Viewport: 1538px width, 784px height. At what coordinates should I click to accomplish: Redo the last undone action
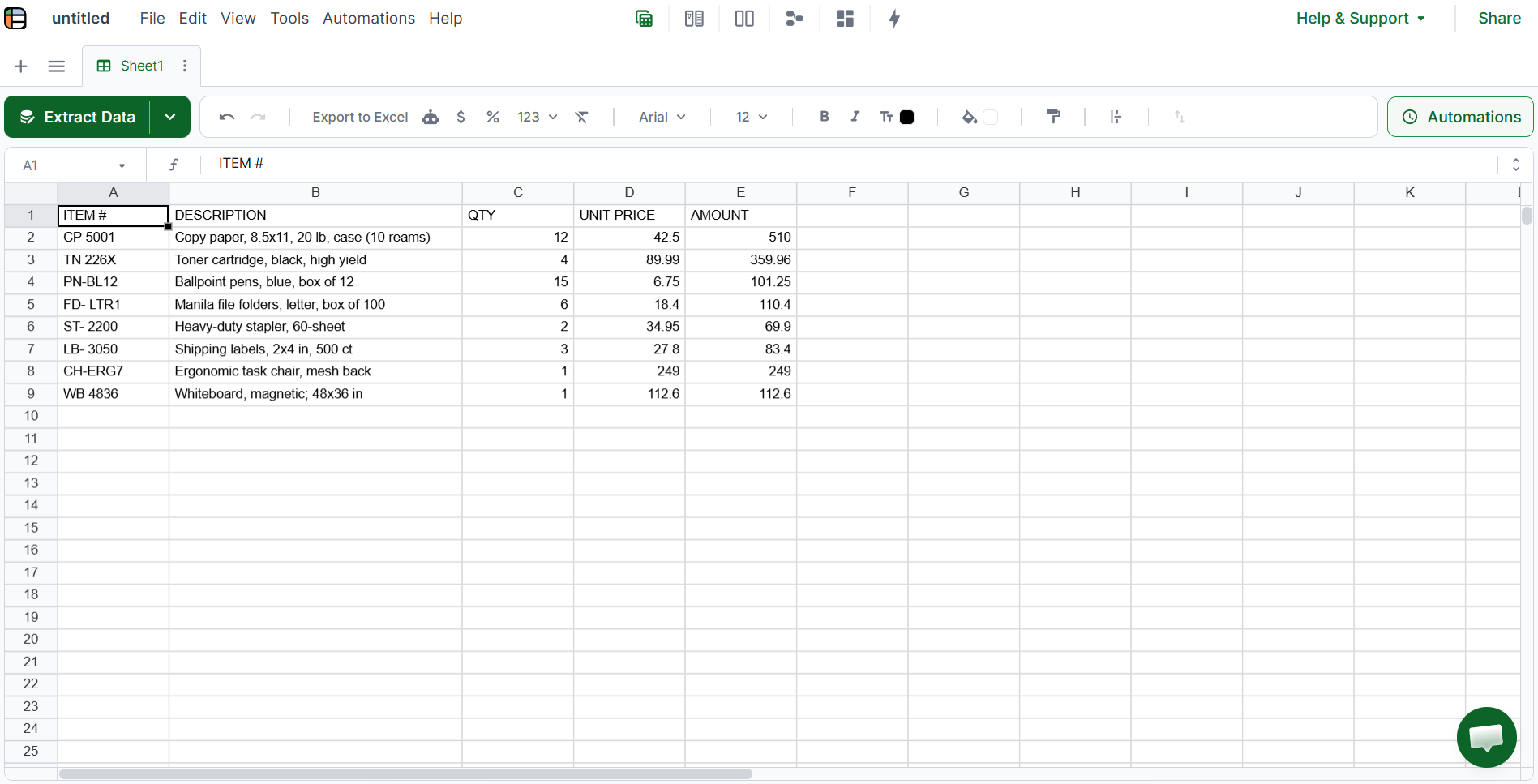pos(258,117)
